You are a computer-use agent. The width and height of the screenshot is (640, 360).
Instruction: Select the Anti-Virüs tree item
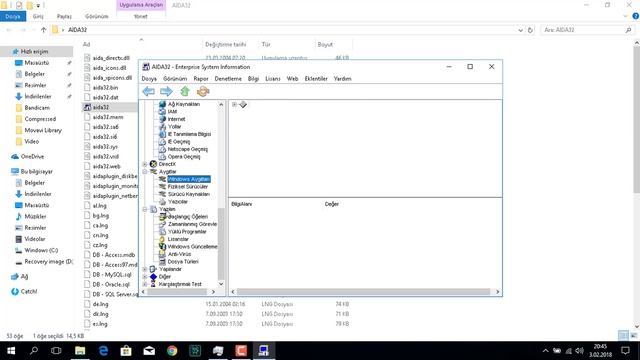click(x=179, y=254)
